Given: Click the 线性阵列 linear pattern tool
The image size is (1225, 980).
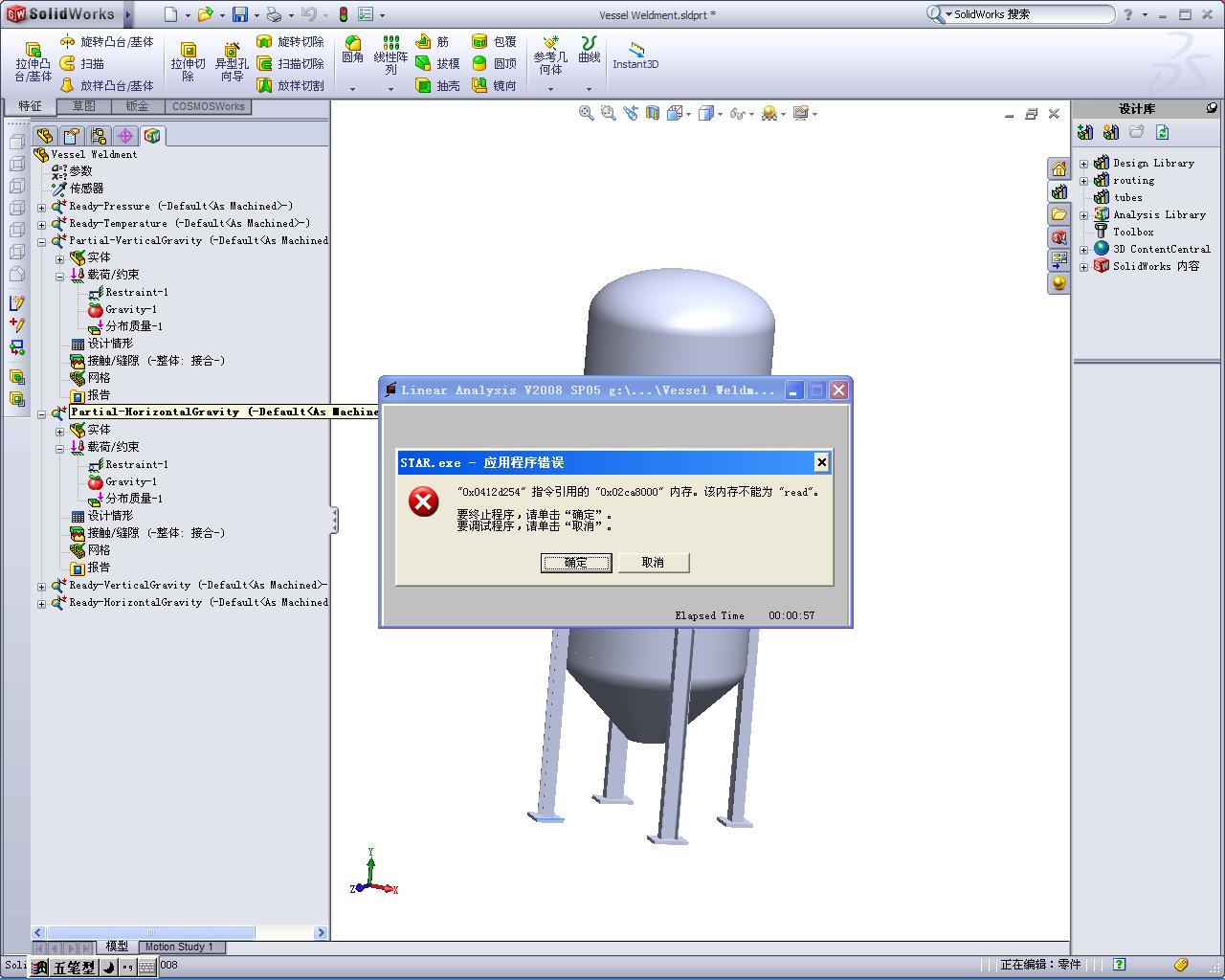Looking at the screenshot, I should (390, 56).
